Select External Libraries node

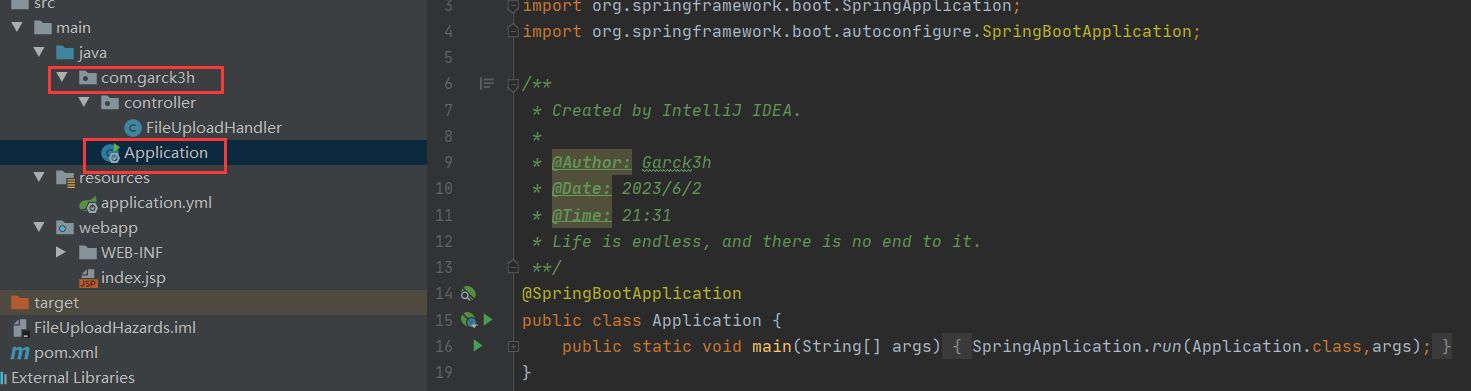click(x=73, y=378)
